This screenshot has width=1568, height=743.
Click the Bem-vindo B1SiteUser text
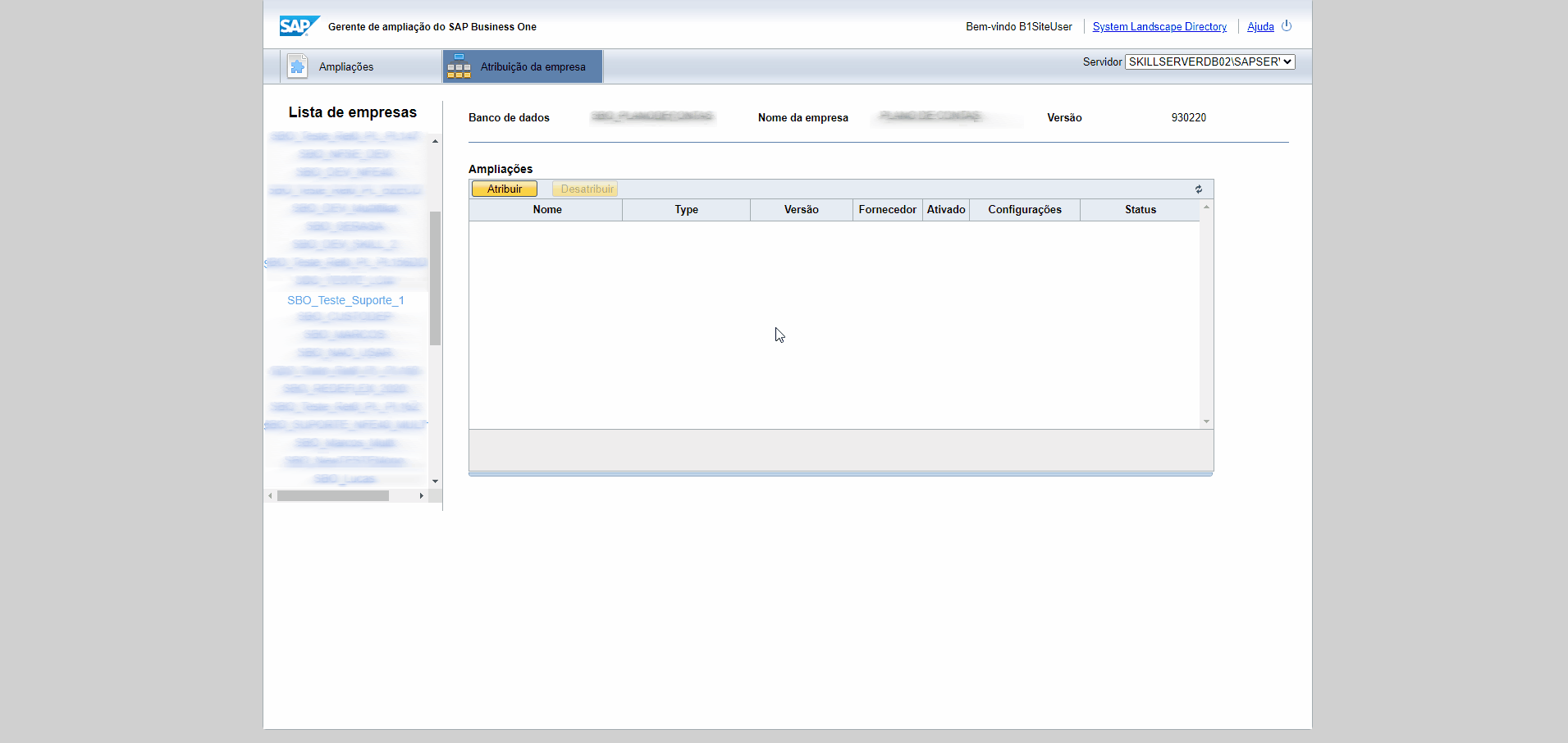click(1018, 26)
